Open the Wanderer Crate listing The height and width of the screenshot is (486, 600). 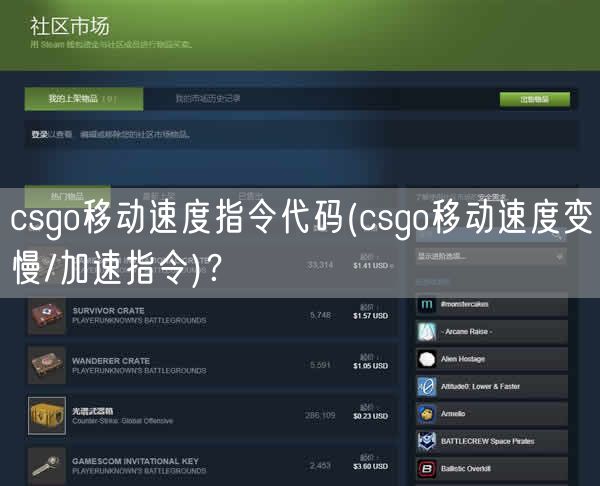click(x=212, y=365)
